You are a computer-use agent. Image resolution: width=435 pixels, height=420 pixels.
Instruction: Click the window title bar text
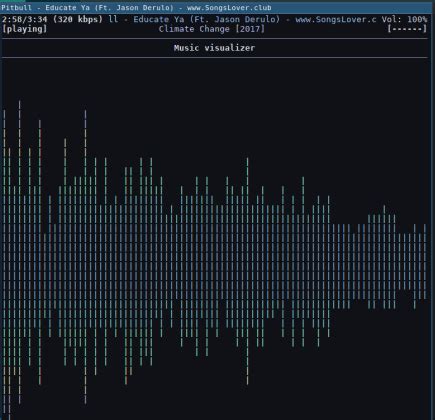136,7
